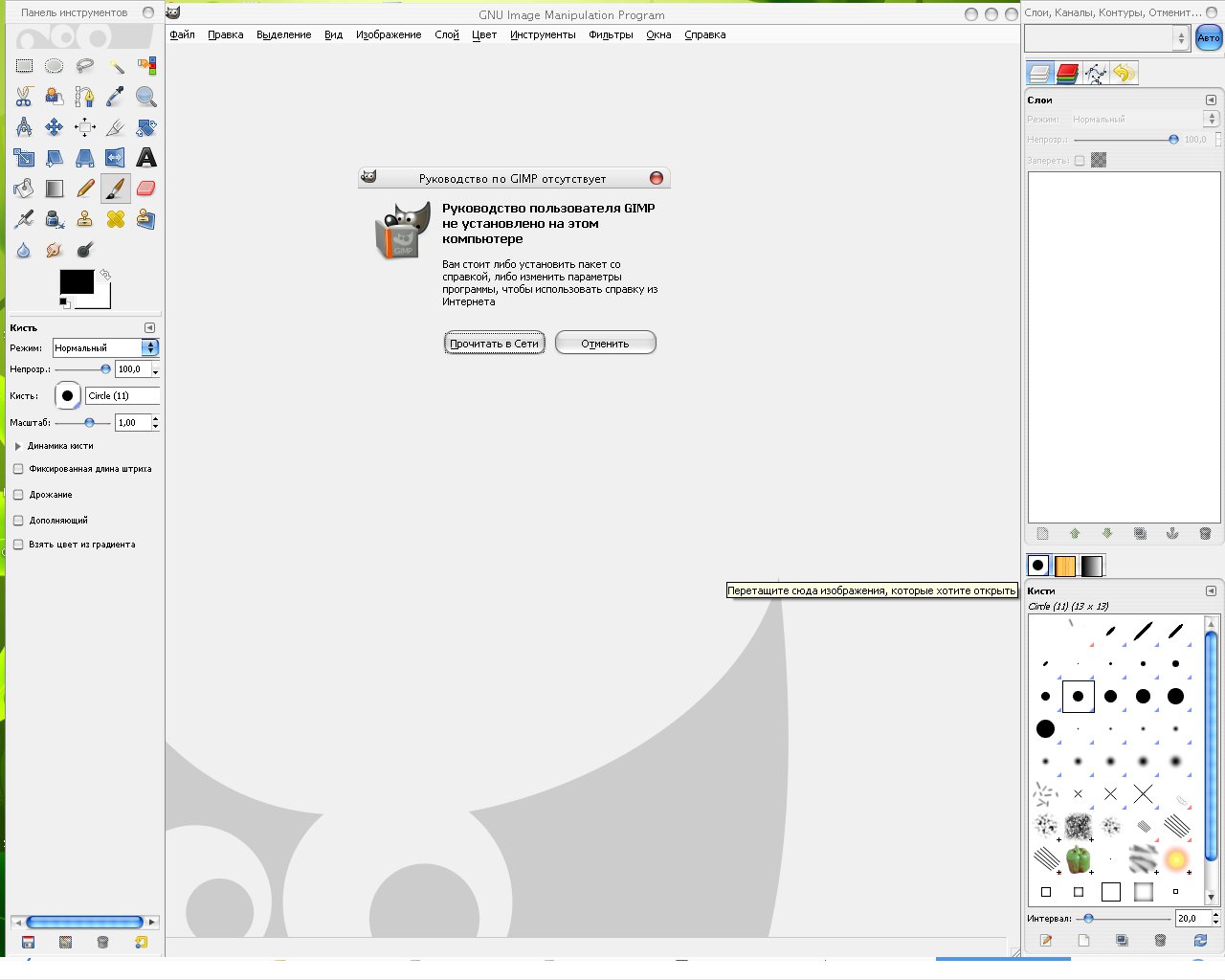The height and width of the screenshot is (980, 1225).
Task: Select the Shear tool
Action: [x=55, y=158]
